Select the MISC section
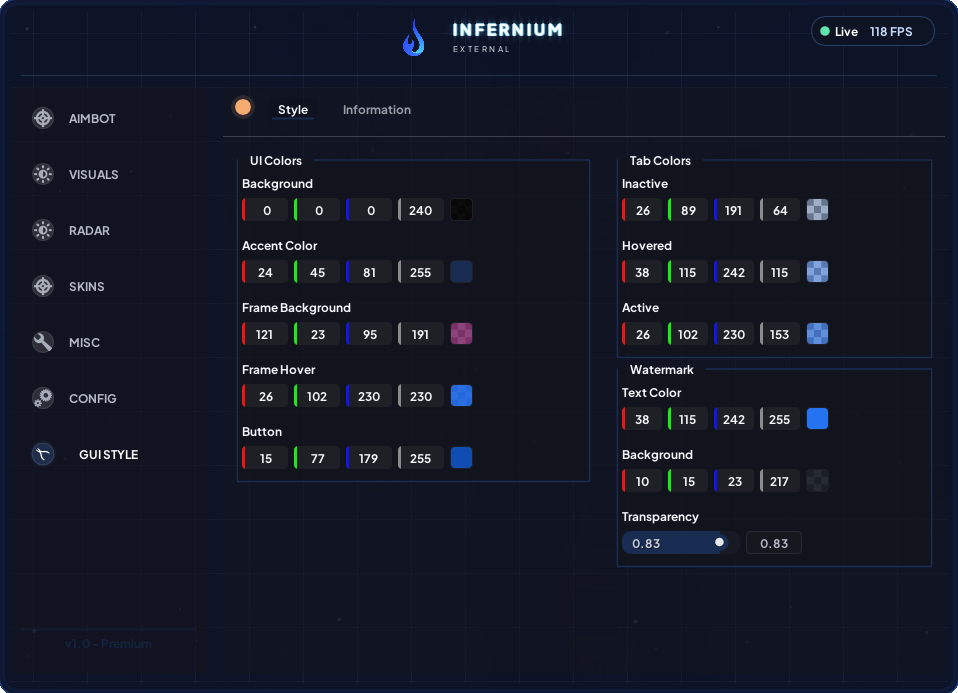This screenshot has width=958, height=693. [84, 343]
